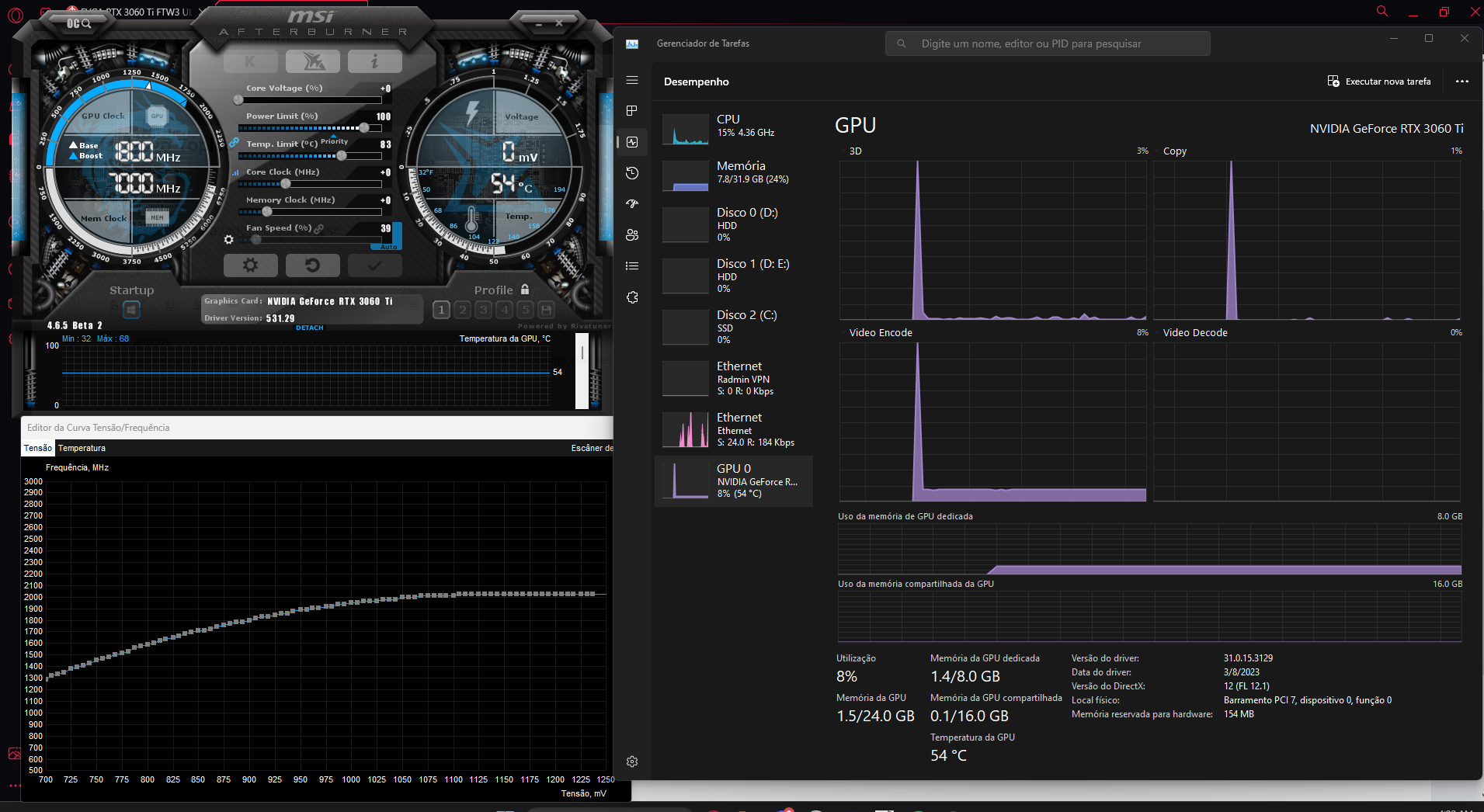The image size is (1484, 812).
Task: Toggle the Apply at Windows startup button
Action: point(131,310)
